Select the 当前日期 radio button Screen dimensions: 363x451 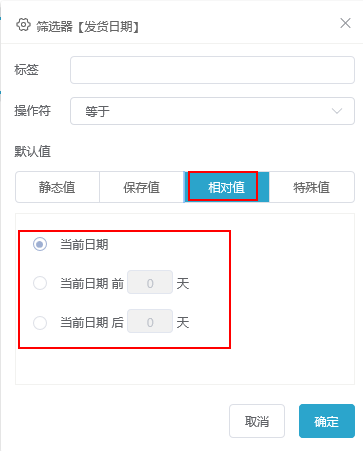click(x=40, y=244)
